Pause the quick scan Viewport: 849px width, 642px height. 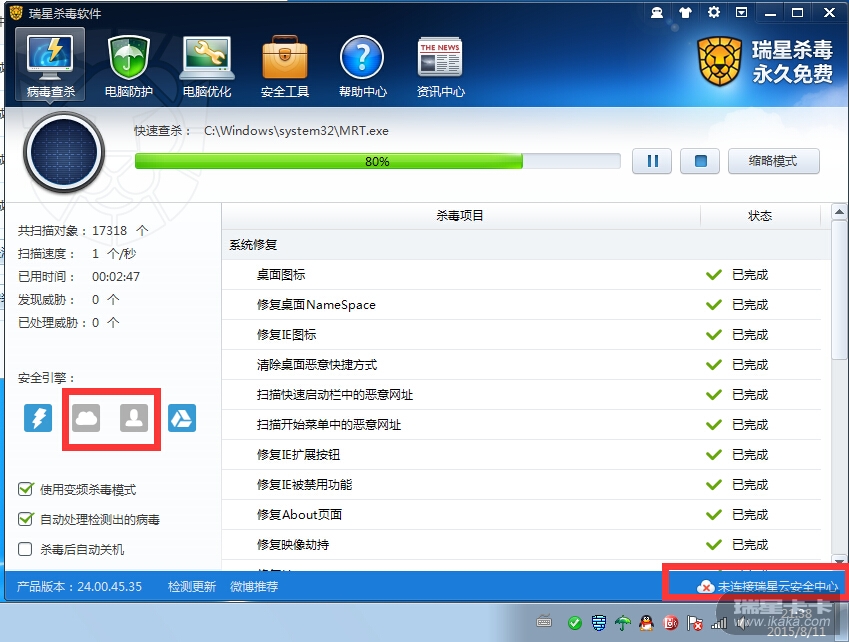652,161
